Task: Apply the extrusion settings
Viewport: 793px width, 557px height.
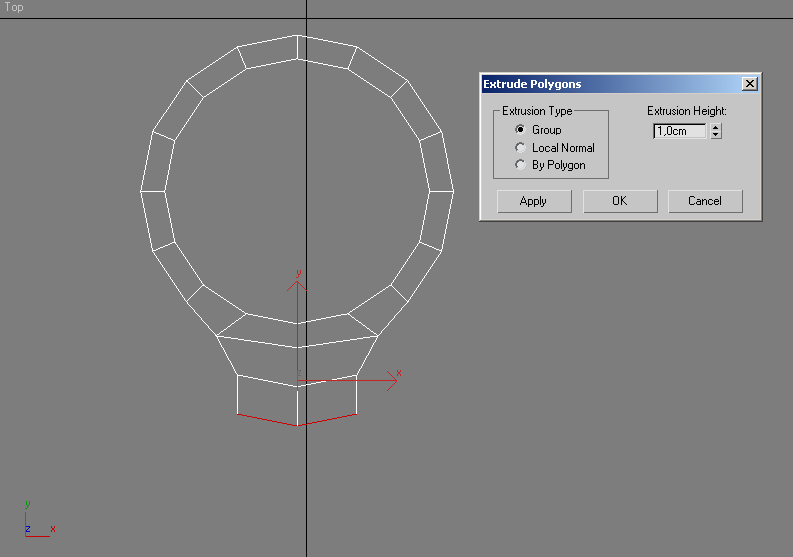Action: [x=534, y=201]
